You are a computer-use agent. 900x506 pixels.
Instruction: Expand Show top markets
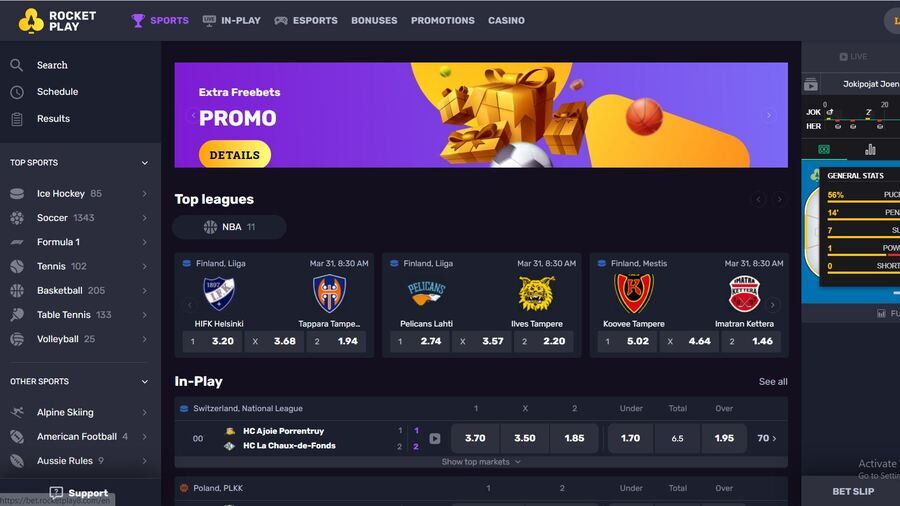481,462
